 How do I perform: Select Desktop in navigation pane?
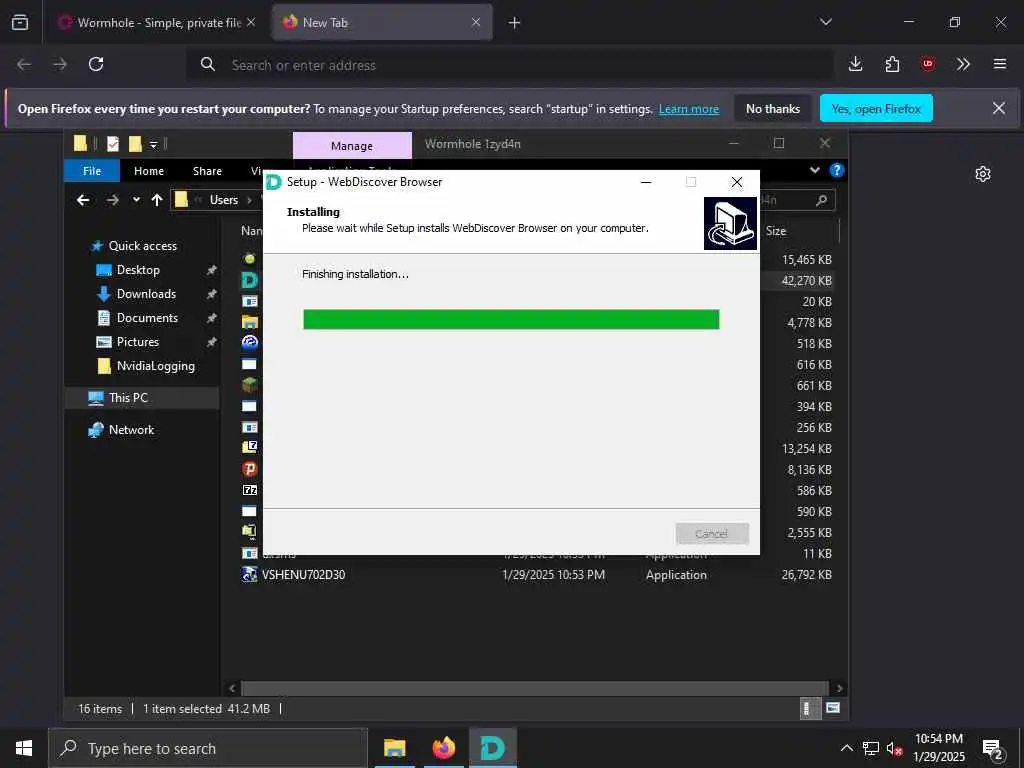(138, 270)
